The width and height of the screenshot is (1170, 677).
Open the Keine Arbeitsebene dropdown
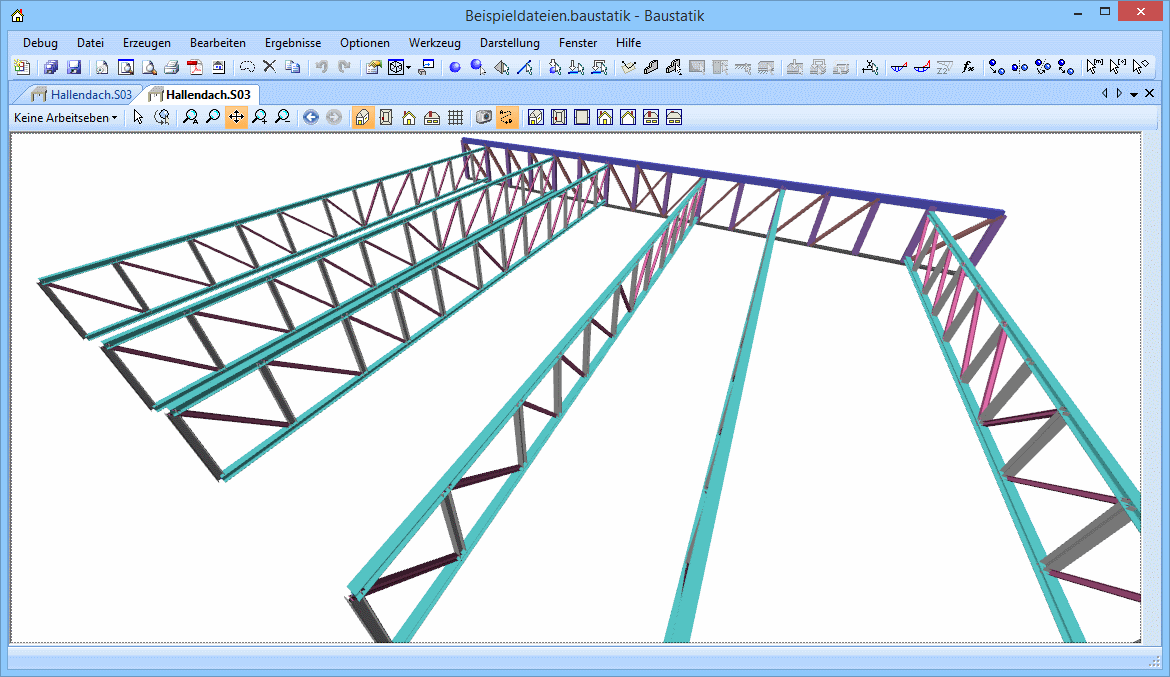coord(65,117)
